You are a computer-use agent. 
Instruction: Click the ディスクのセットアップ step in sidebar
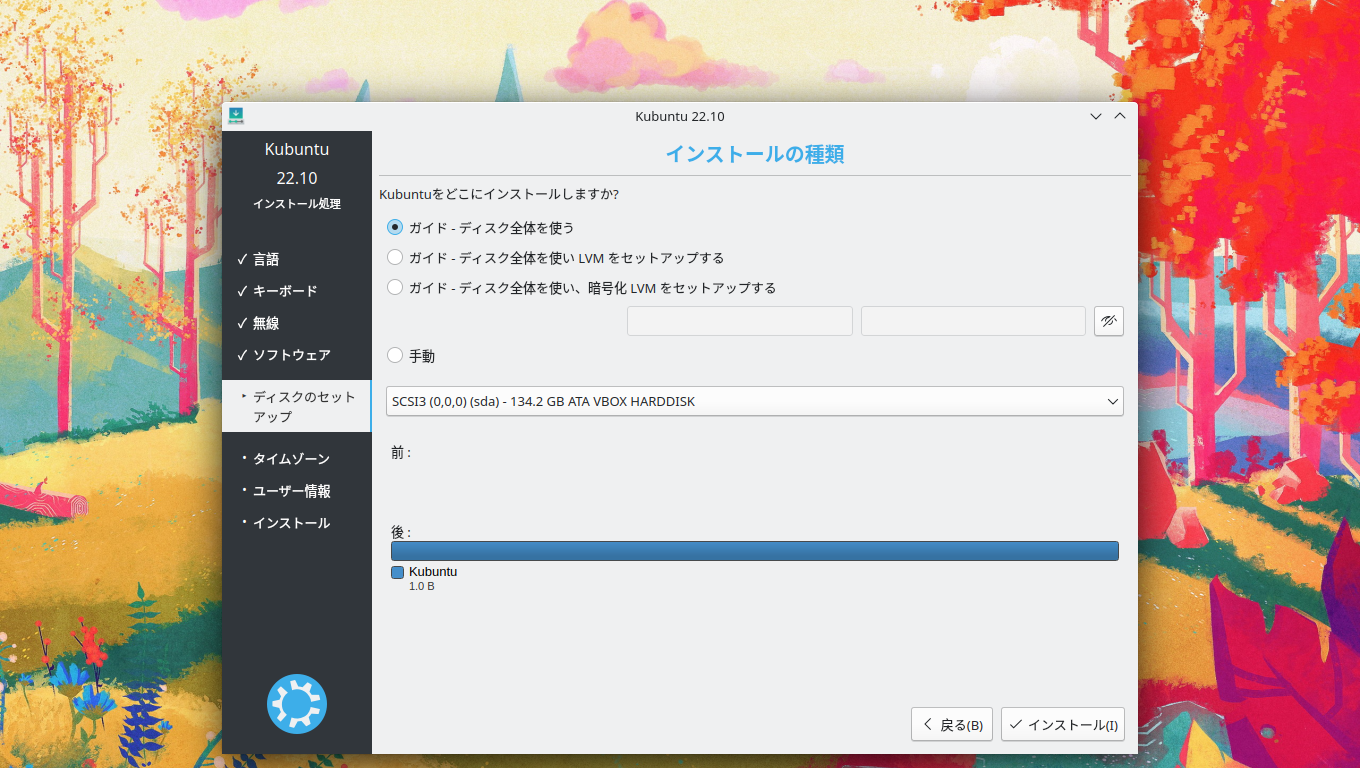click(x=297, y=406)
